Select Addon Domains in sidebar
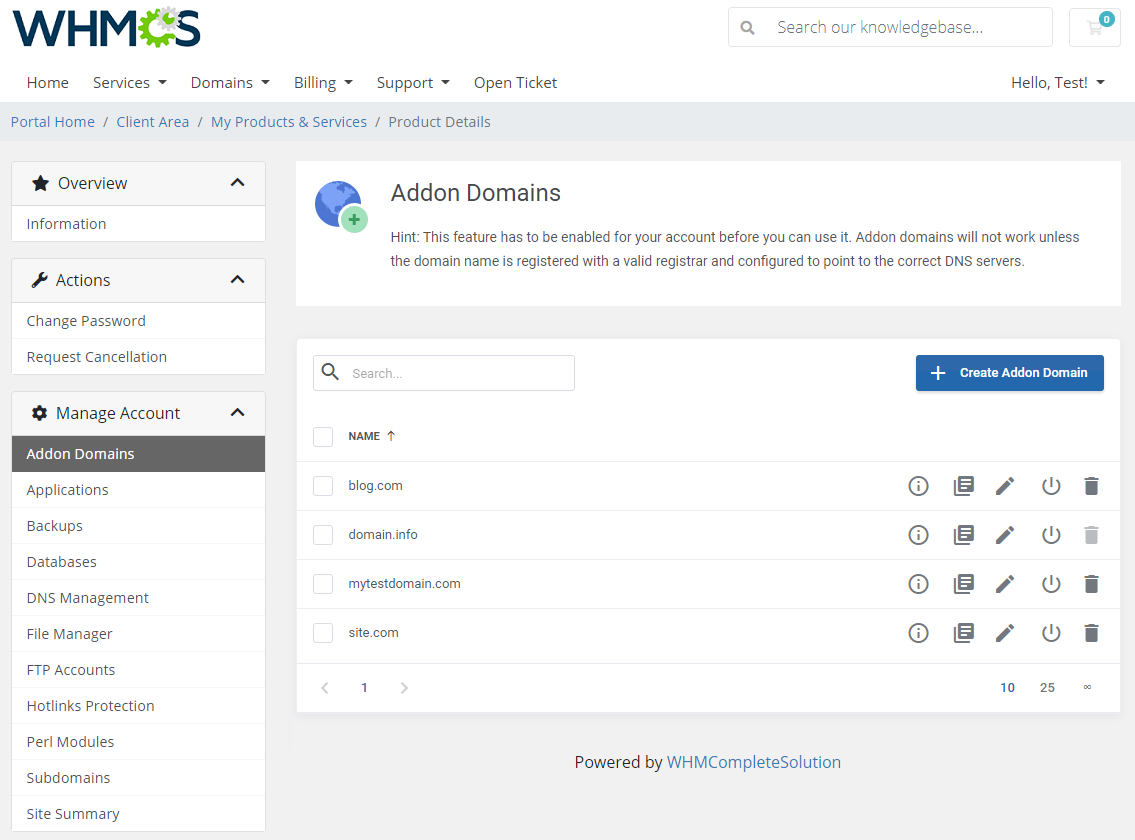1135x840 pixels. click(x=138, y=454)
